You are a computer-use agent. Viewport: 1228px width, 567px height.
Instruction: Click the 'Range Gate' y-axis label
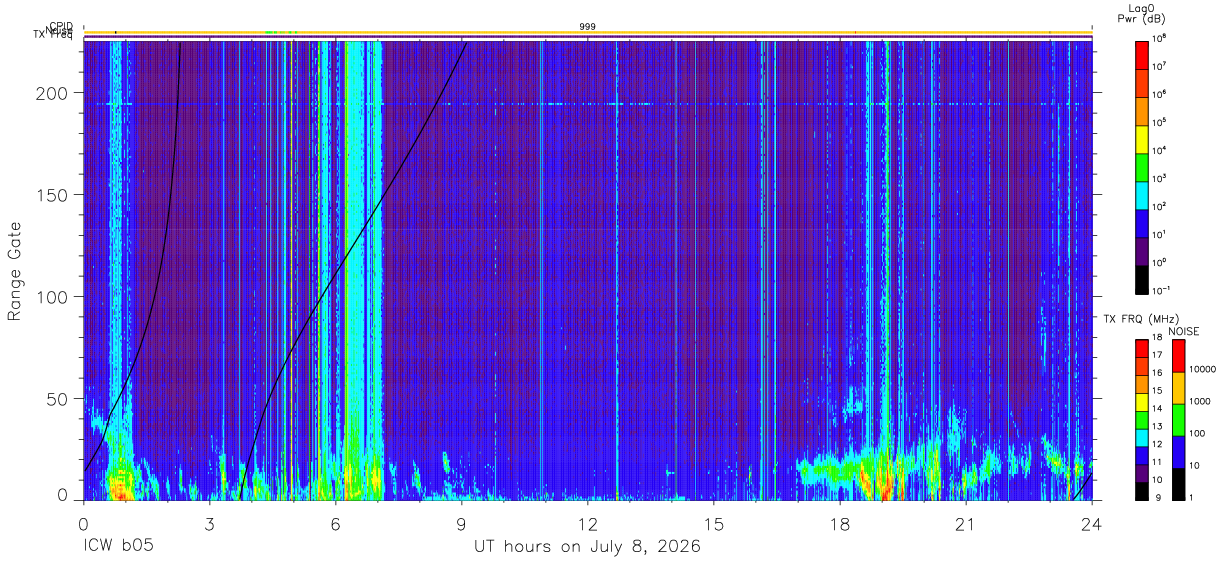pyautogui.click(x=15, y=271)
